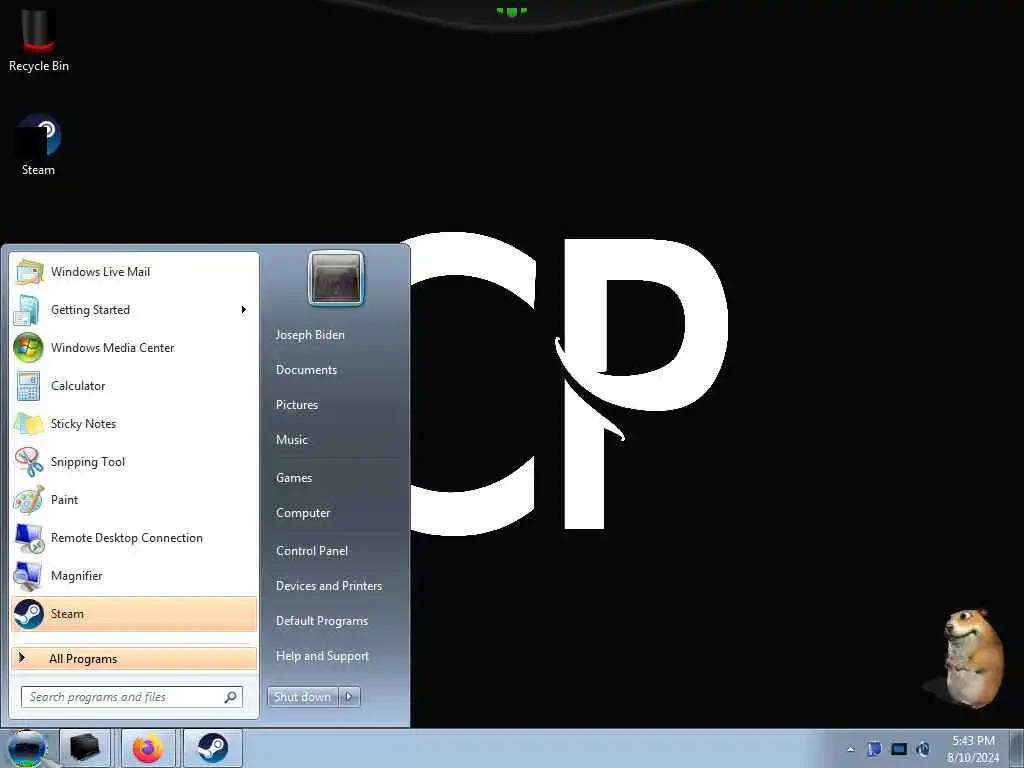Viewport: 1024px width, 768px height.
Task: Launch Firefox from the taskbar
Action: (148, 748)
